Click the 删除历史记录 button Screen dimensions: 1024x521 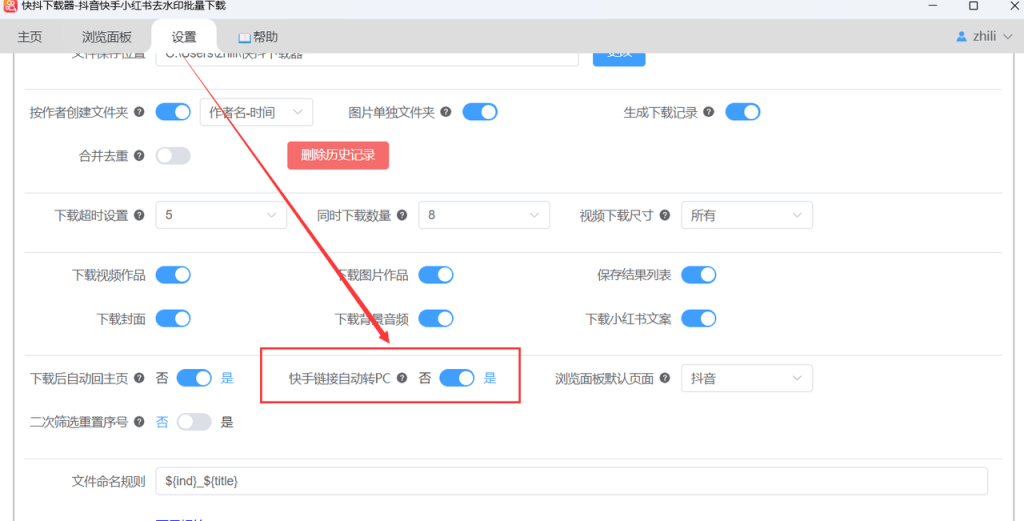(338, 155)
